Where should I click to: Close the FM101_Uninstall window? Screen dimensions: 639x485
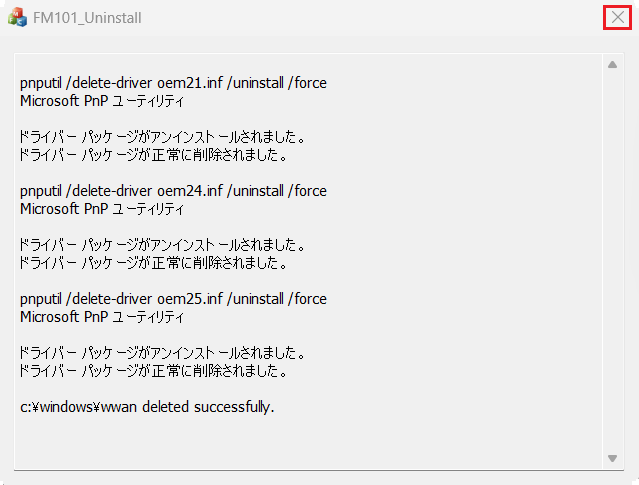point(617,18)
